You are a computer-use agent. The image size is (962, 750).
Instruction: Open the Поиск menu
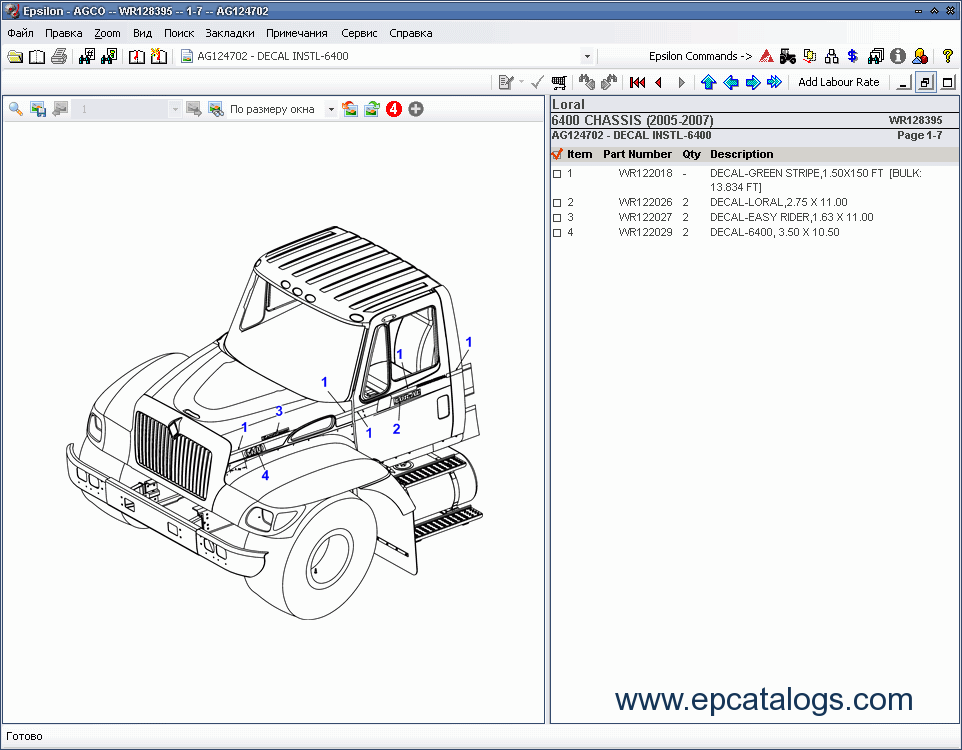(179, 33)
